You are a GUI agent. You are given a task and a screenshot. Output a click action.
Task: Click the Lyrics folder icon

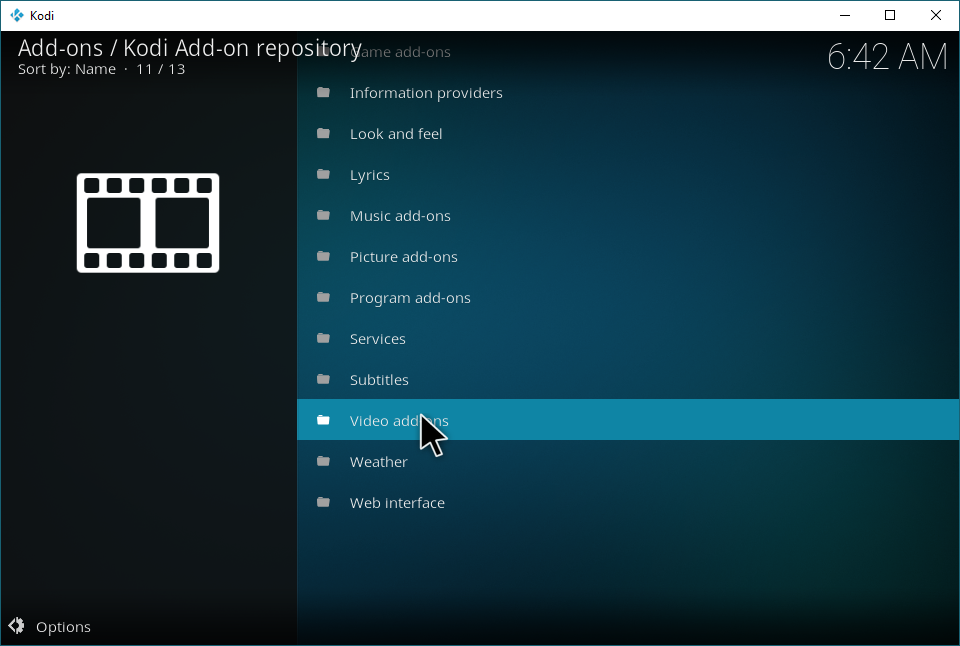coord(323,175)
